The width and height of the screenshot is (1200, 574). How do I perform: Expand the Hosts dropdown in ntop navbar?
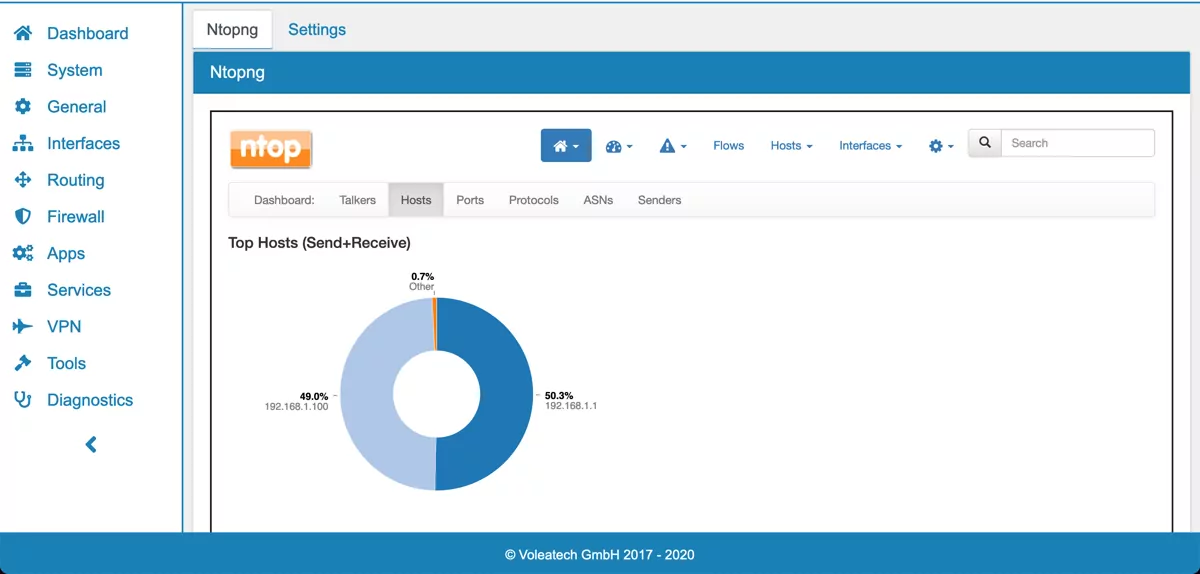coord(791,146)
